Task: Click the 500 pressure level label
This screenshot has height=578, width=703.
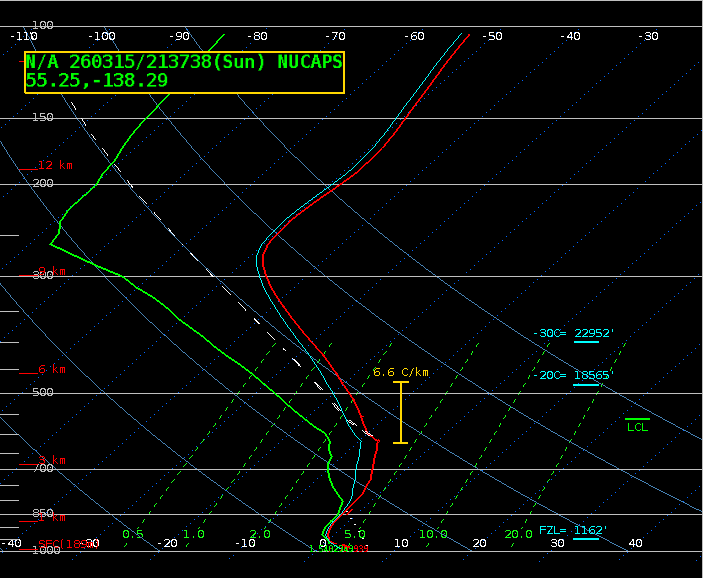Action: (42, 392)
